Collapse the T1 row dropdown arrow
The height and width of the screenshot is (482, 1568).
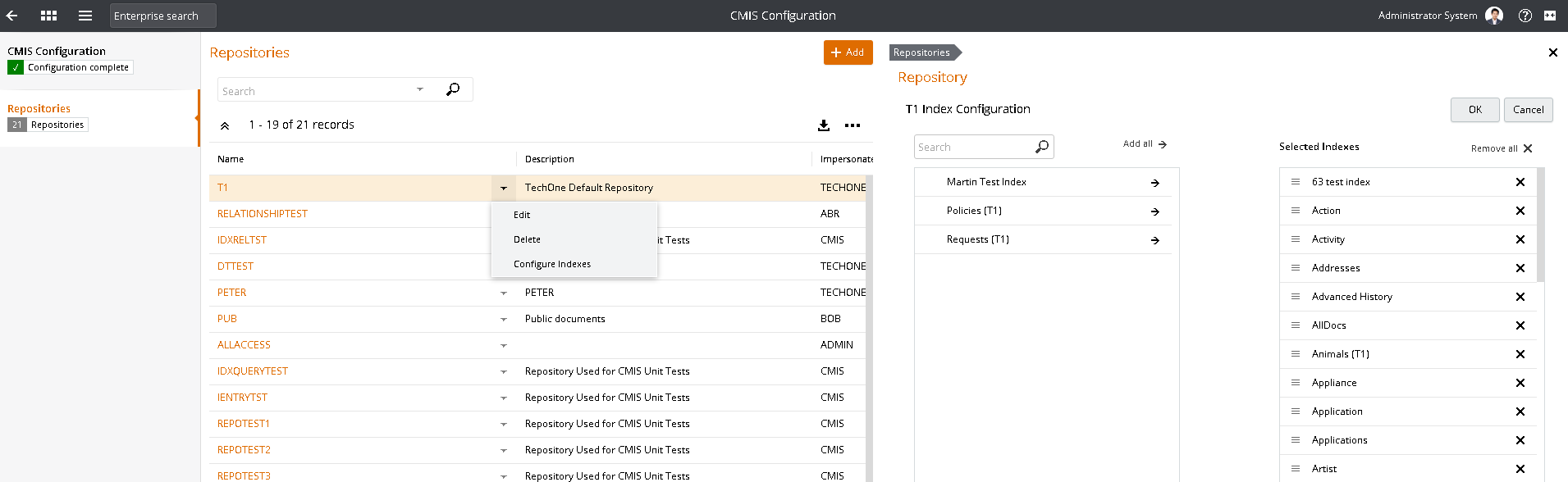pyautogui.click(x=504, y=188)
